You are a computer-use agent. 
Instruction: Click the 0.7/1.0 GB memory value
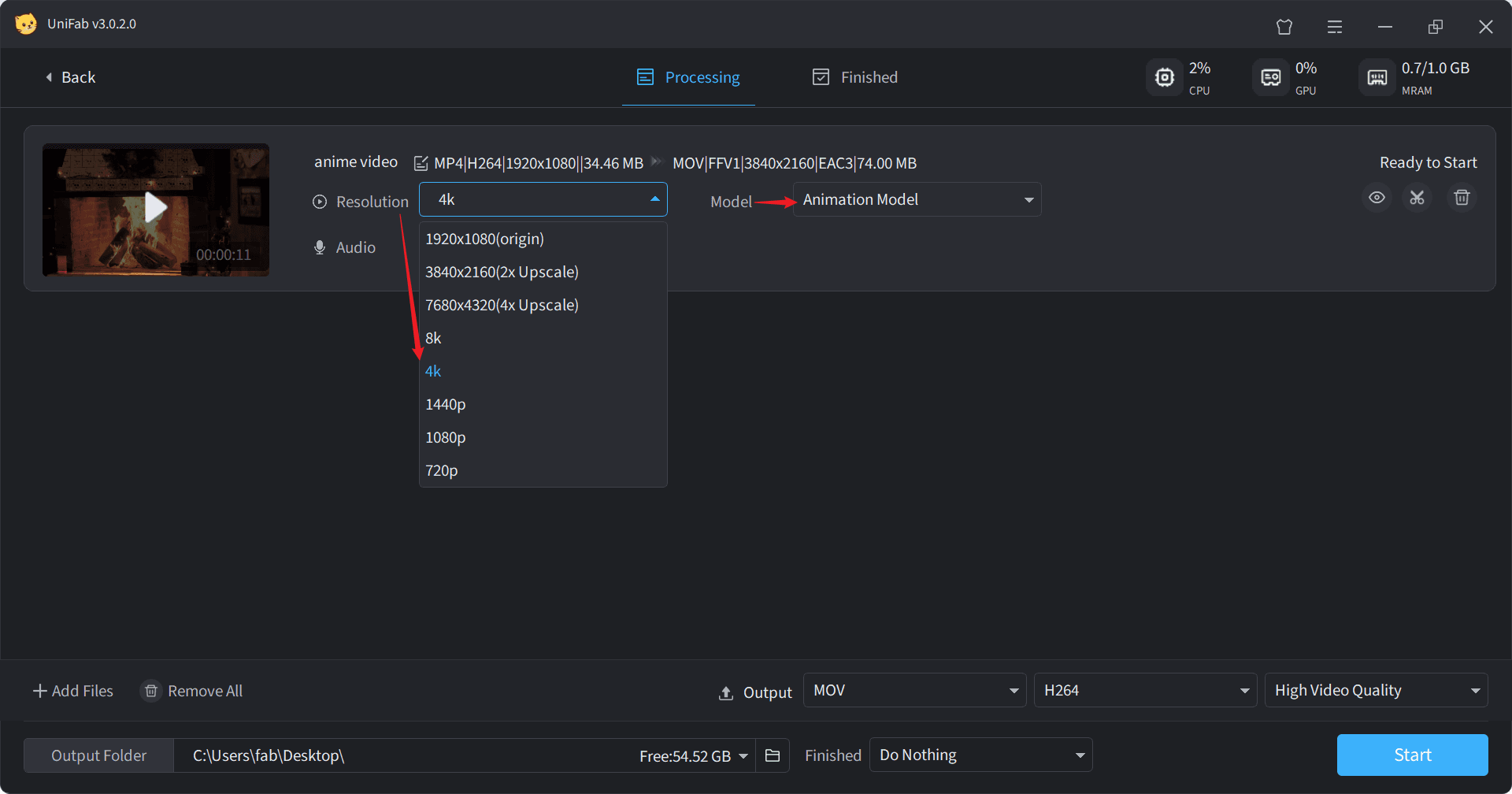pyautogui.click(x=1436, y=68)
